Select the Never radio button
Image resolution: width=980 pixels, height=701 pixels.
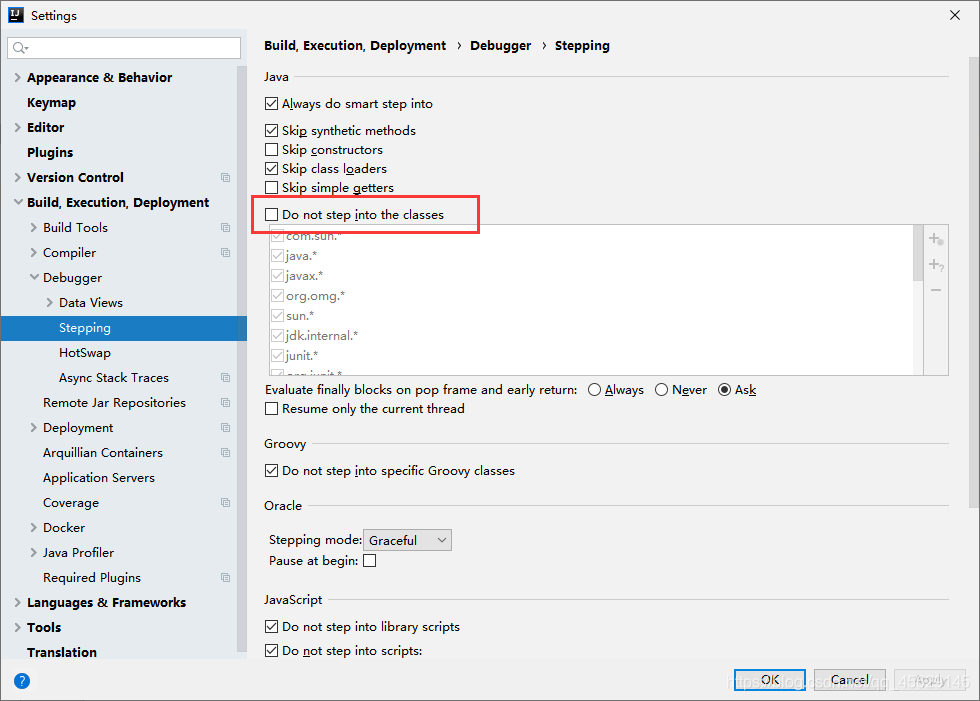click(x=661, y=390)
